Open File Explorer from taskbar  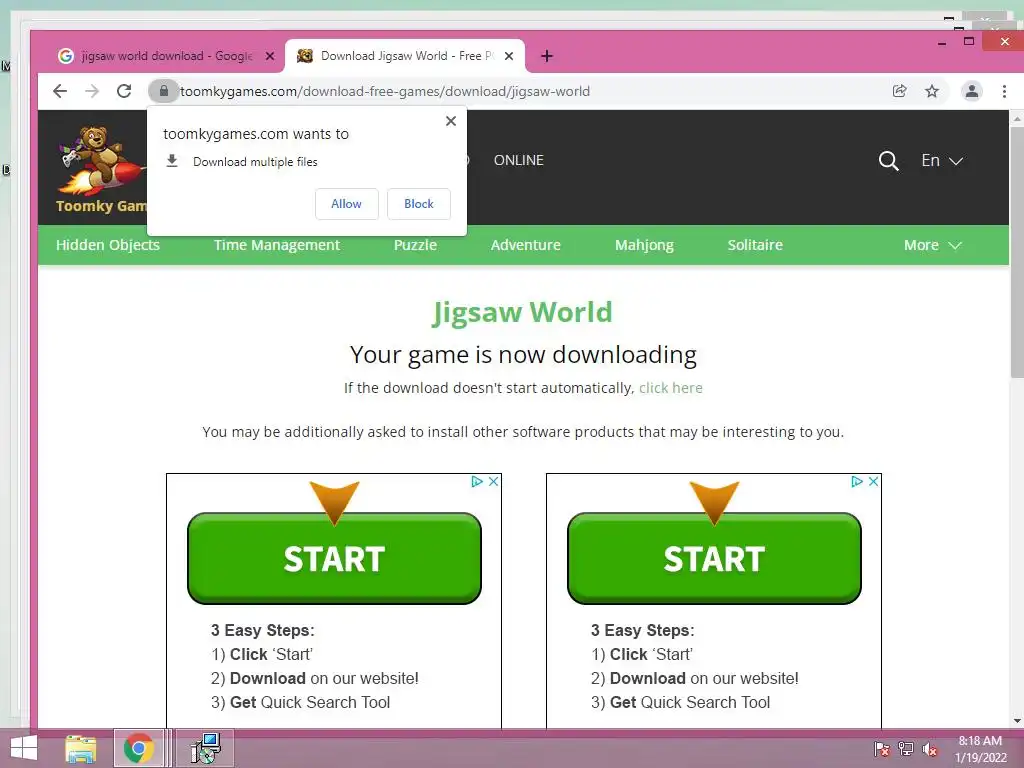click(80, 748)
